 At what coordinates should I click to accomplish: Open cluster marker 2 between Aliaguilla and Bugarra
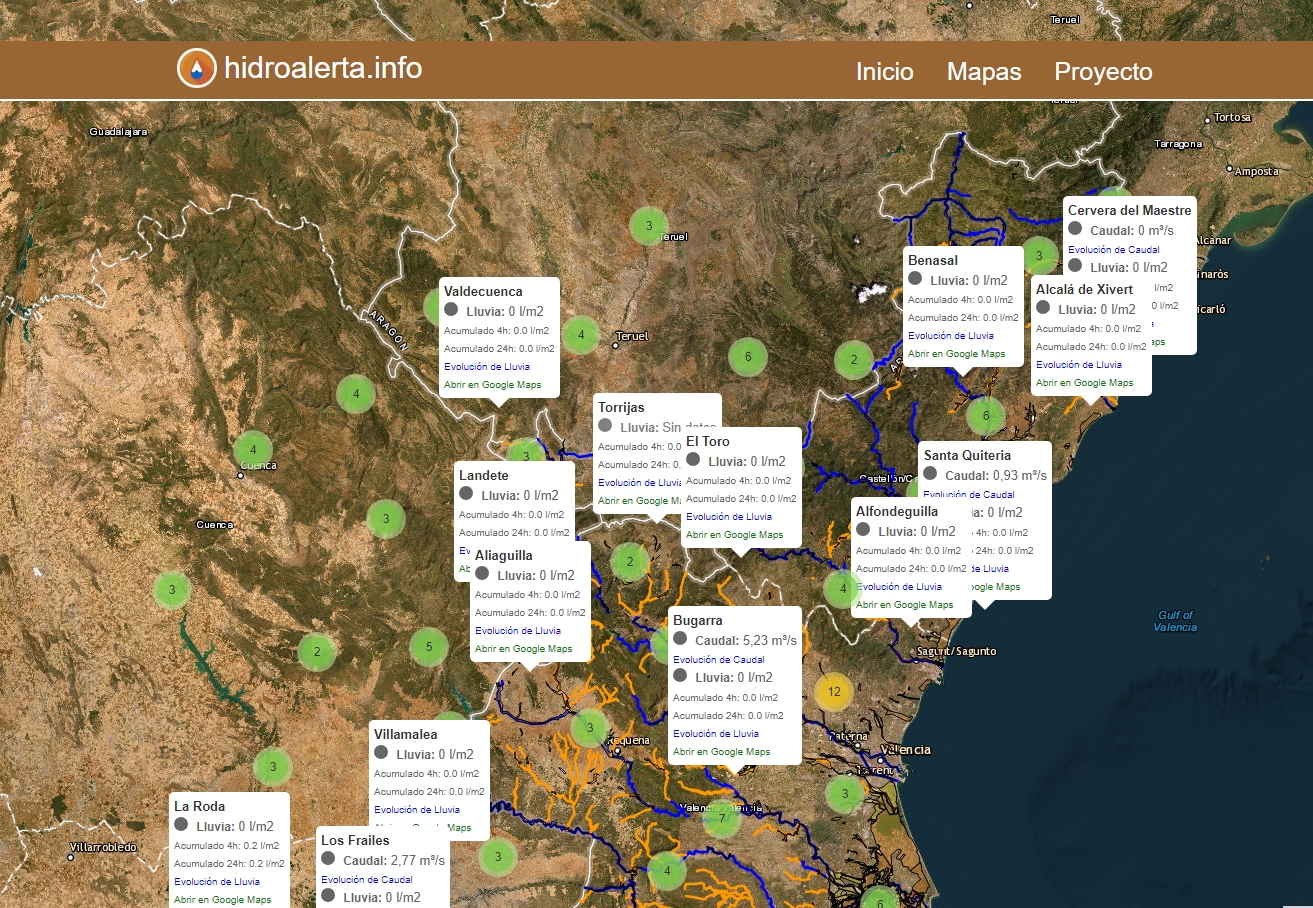point(630,562)
